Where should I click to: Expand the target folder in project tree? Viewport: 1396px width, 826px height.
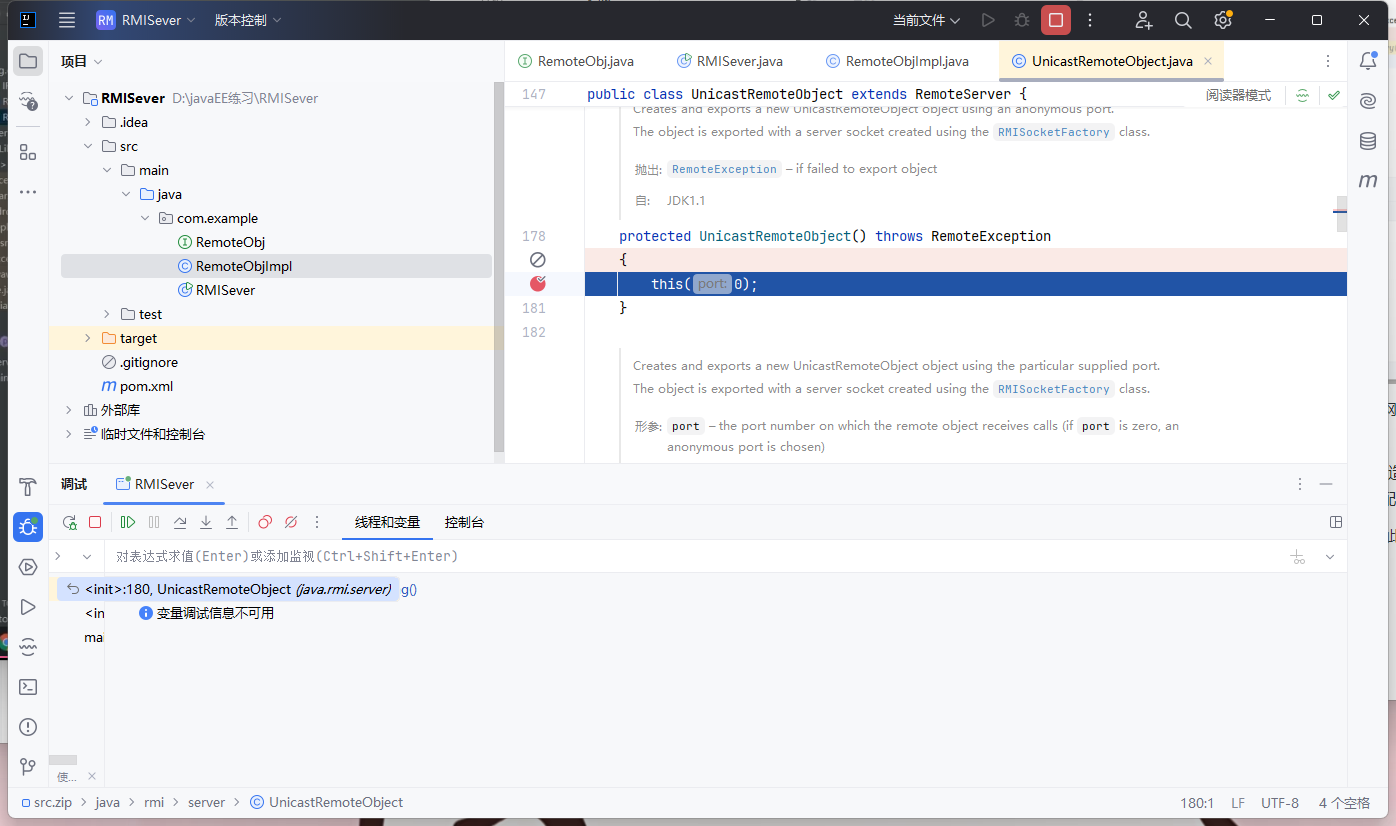[88, 338]
